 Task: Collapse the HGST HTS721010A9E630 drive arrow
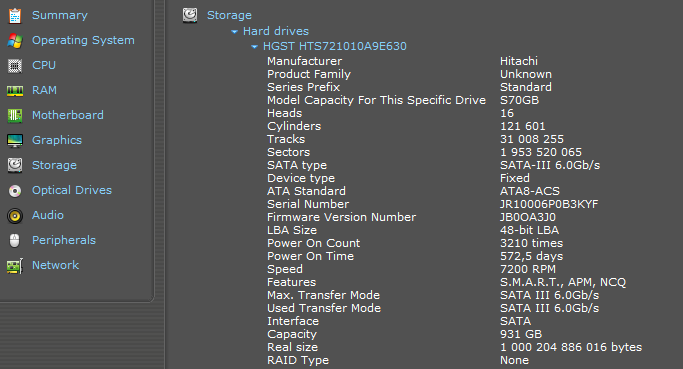pos(254,47)
